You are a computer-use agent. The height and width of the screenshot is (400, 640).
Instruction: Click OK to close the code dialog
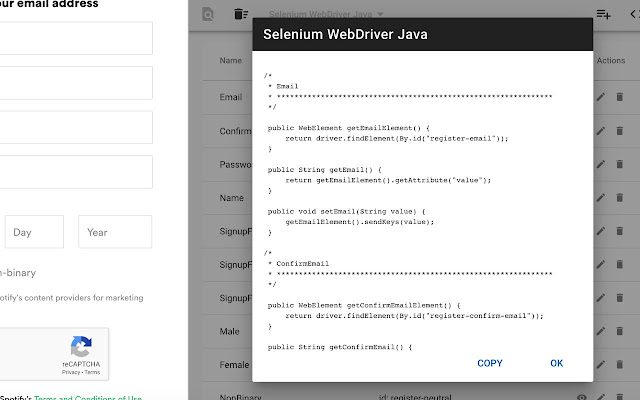click(556, 363)
